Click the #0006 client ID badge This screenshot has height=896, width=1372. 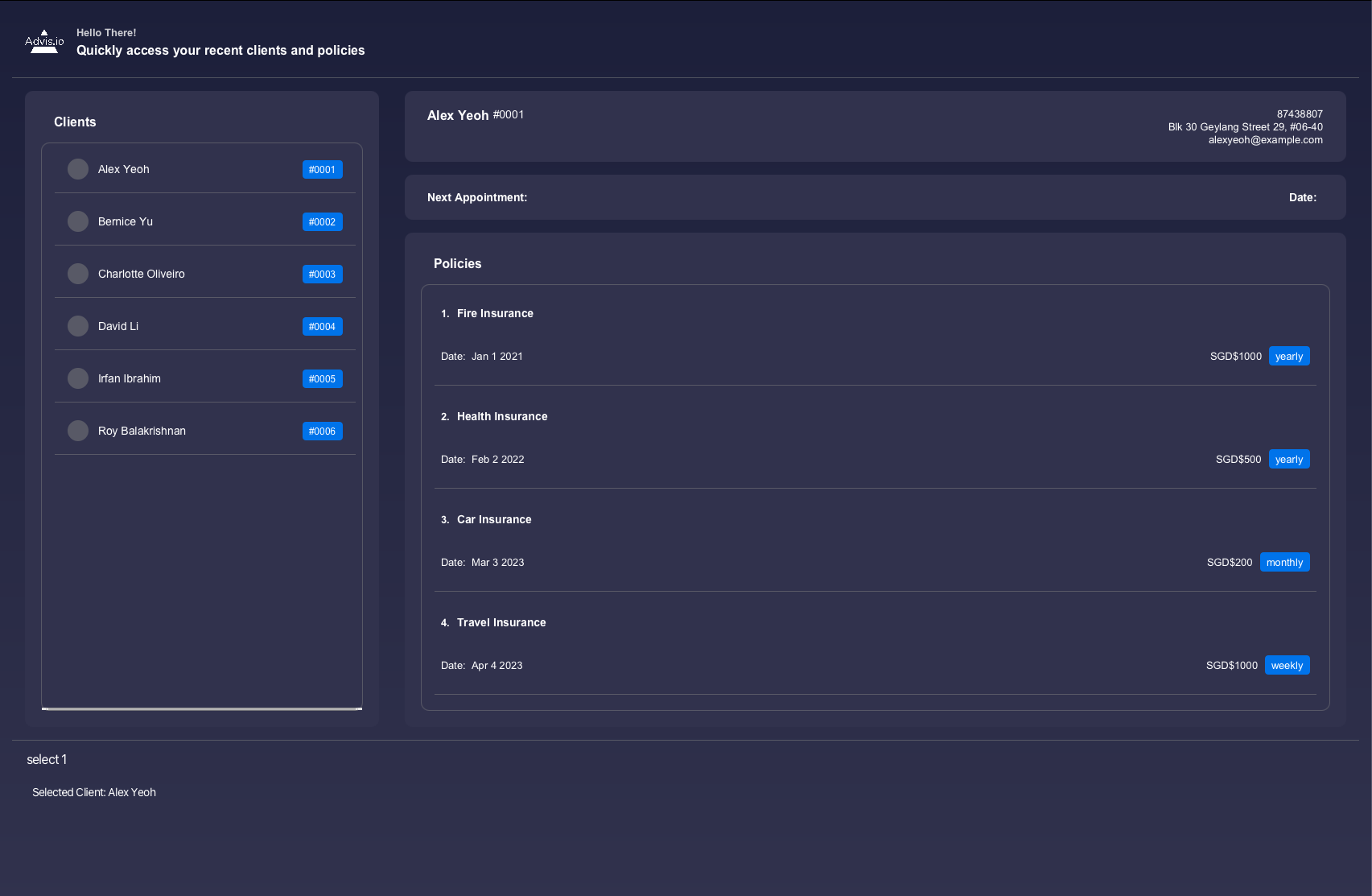[323, 431]
